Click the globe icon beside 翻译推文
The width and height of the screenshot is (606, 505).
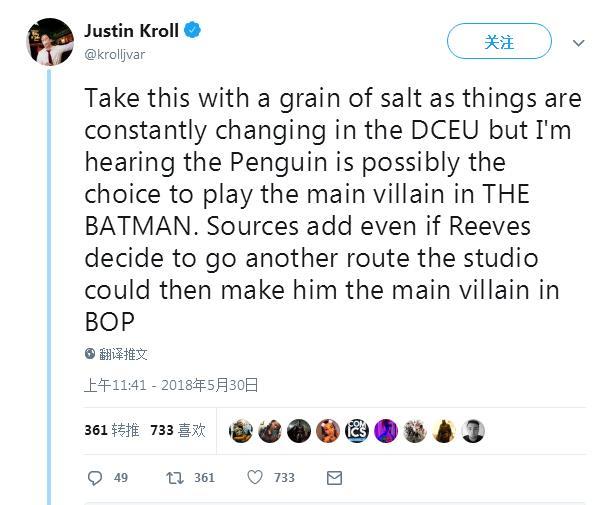point(90,354)
